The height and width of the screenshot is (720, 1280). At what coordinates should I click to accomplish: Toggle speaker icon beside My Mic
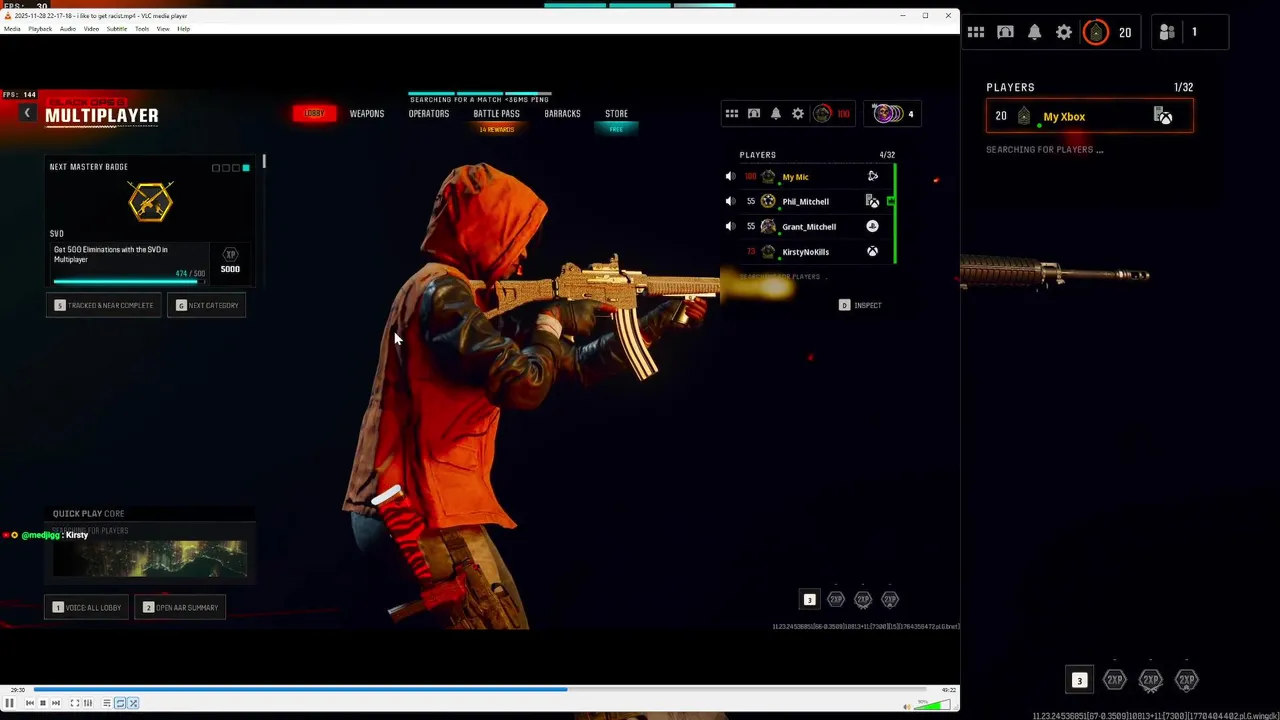coord(730,177)
